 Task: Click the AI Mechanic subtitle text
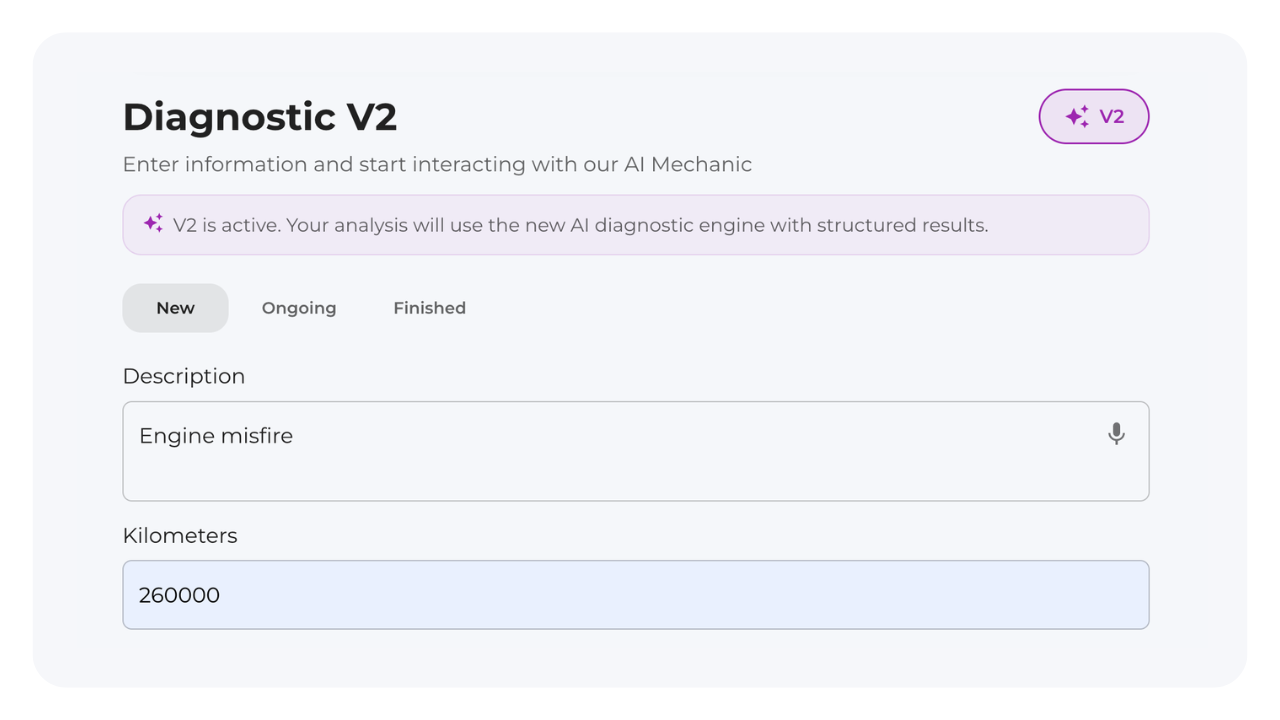point(437,164)
